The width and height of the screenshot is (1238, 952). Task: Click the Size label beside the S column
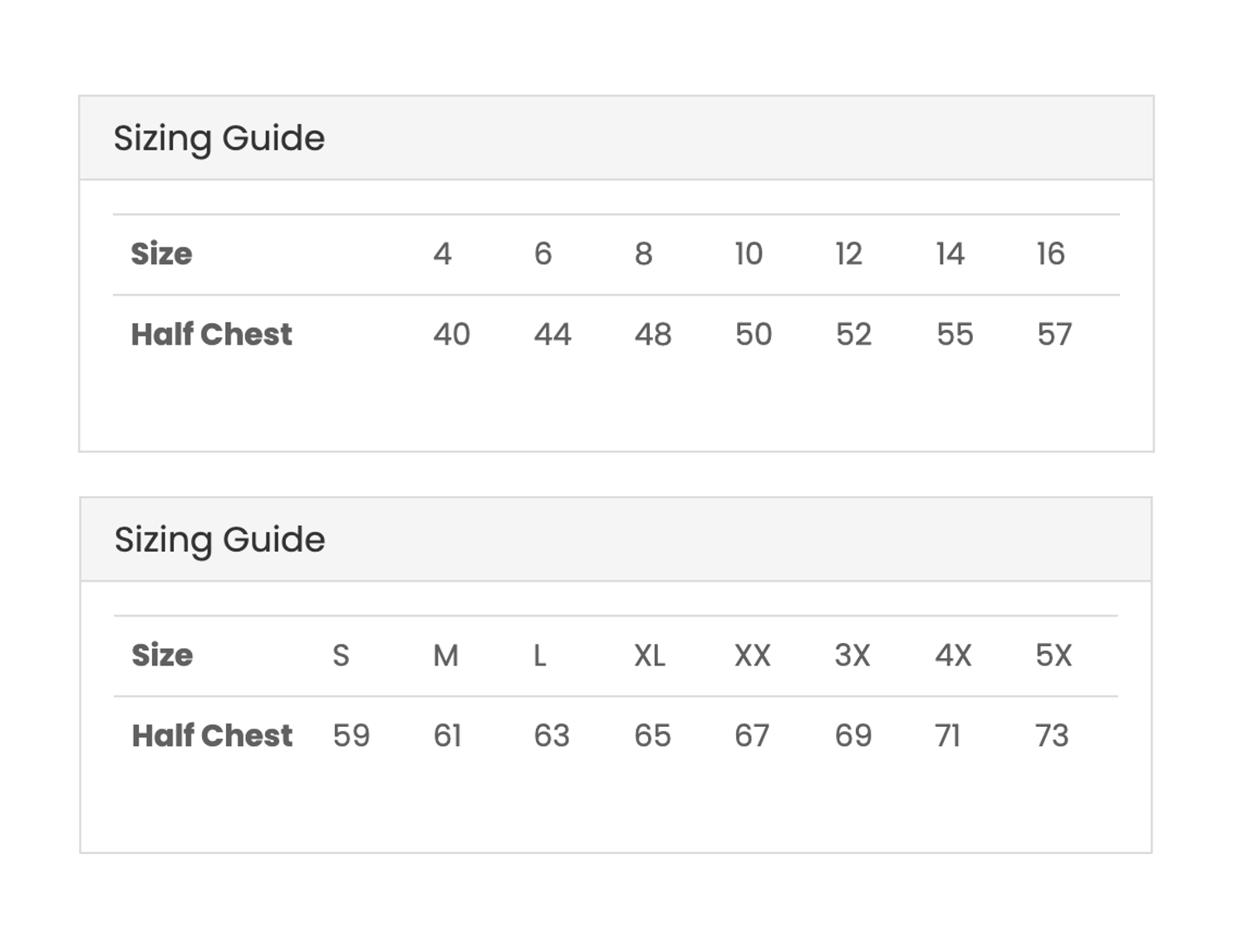coord(162,655)
